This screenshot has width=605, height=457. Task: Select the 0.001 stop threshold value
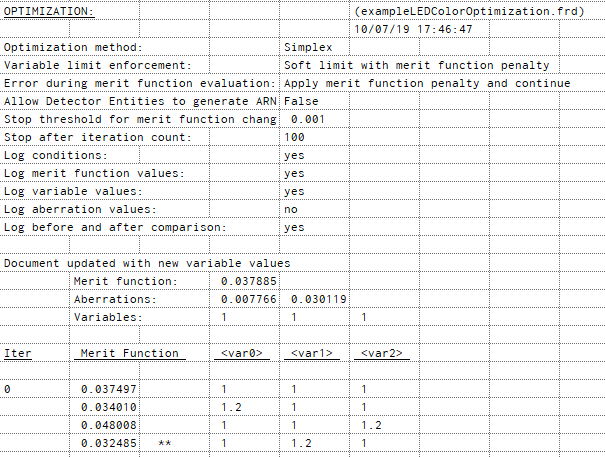tap(307, 119)
